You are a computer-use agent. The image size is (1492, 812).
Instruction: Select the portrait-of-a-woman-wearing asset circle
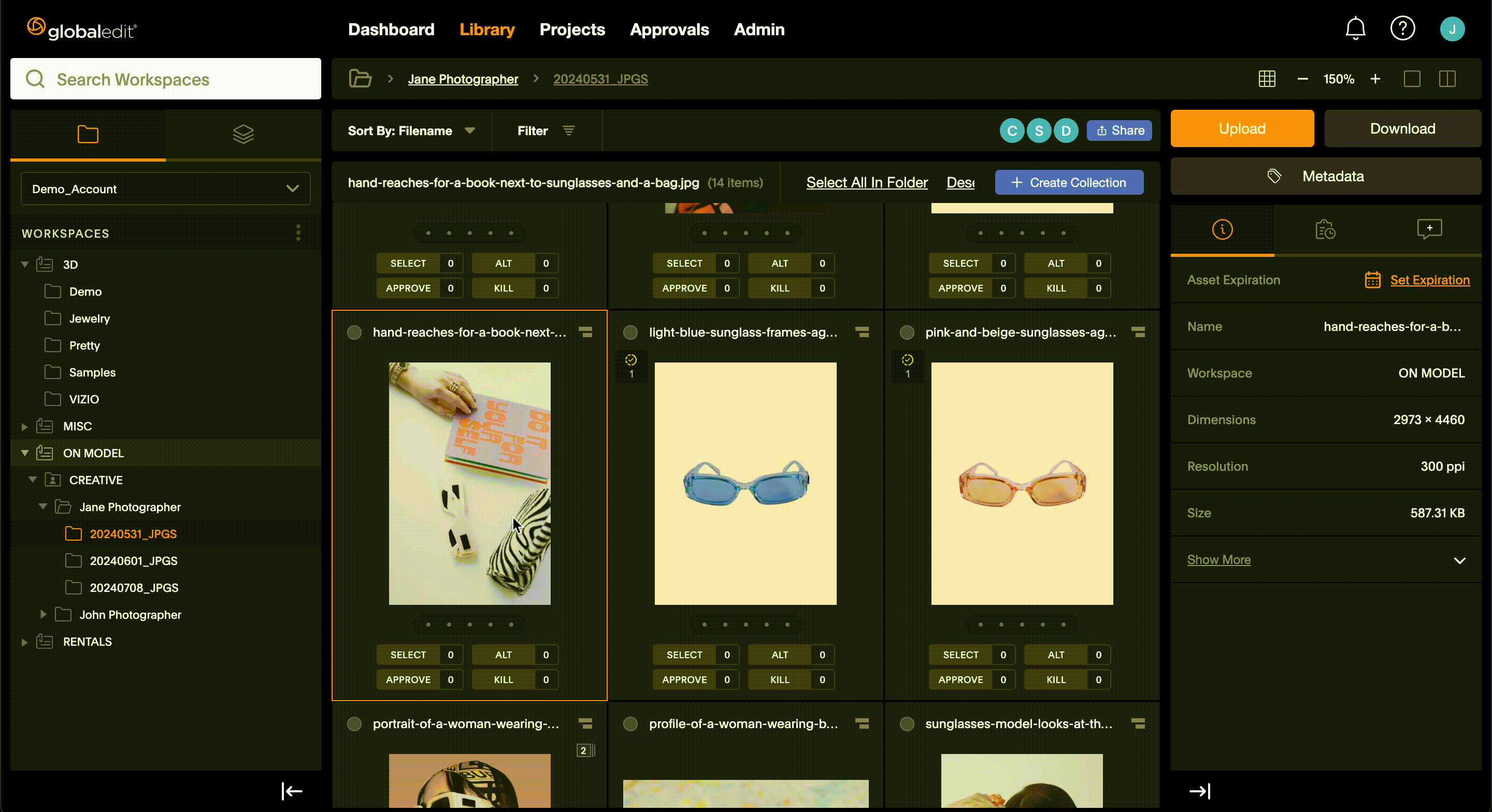pyautogui.click(x=354, y=723)
